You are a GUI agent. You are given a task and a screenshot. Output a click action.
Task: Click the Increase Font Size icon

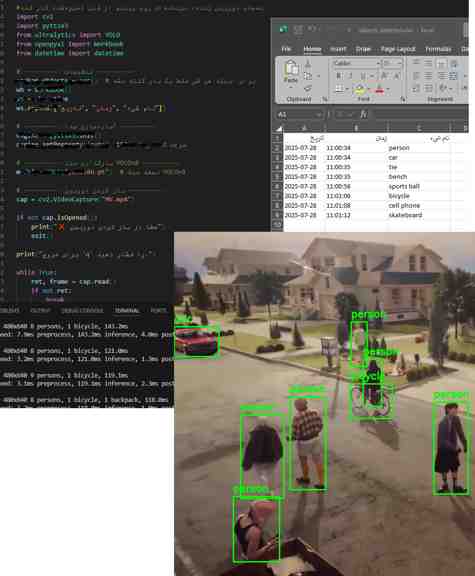coord(385,76)
